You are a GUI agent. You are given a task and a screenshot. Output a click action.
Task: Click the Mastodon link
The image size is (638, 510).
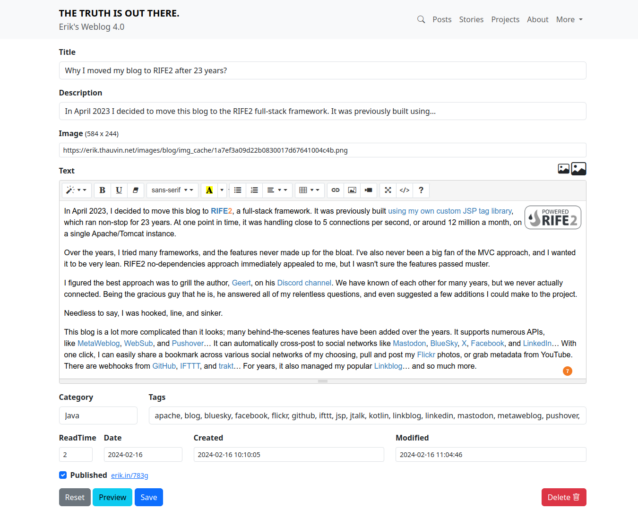coord(409,344)
